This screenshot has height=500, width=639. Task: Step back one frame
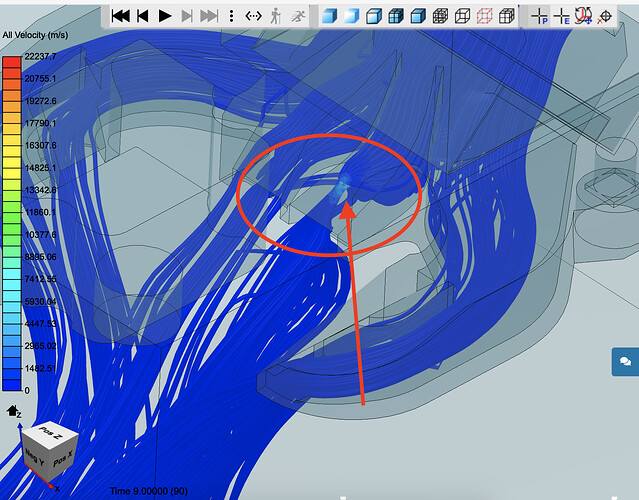click(x=143, y=16)
